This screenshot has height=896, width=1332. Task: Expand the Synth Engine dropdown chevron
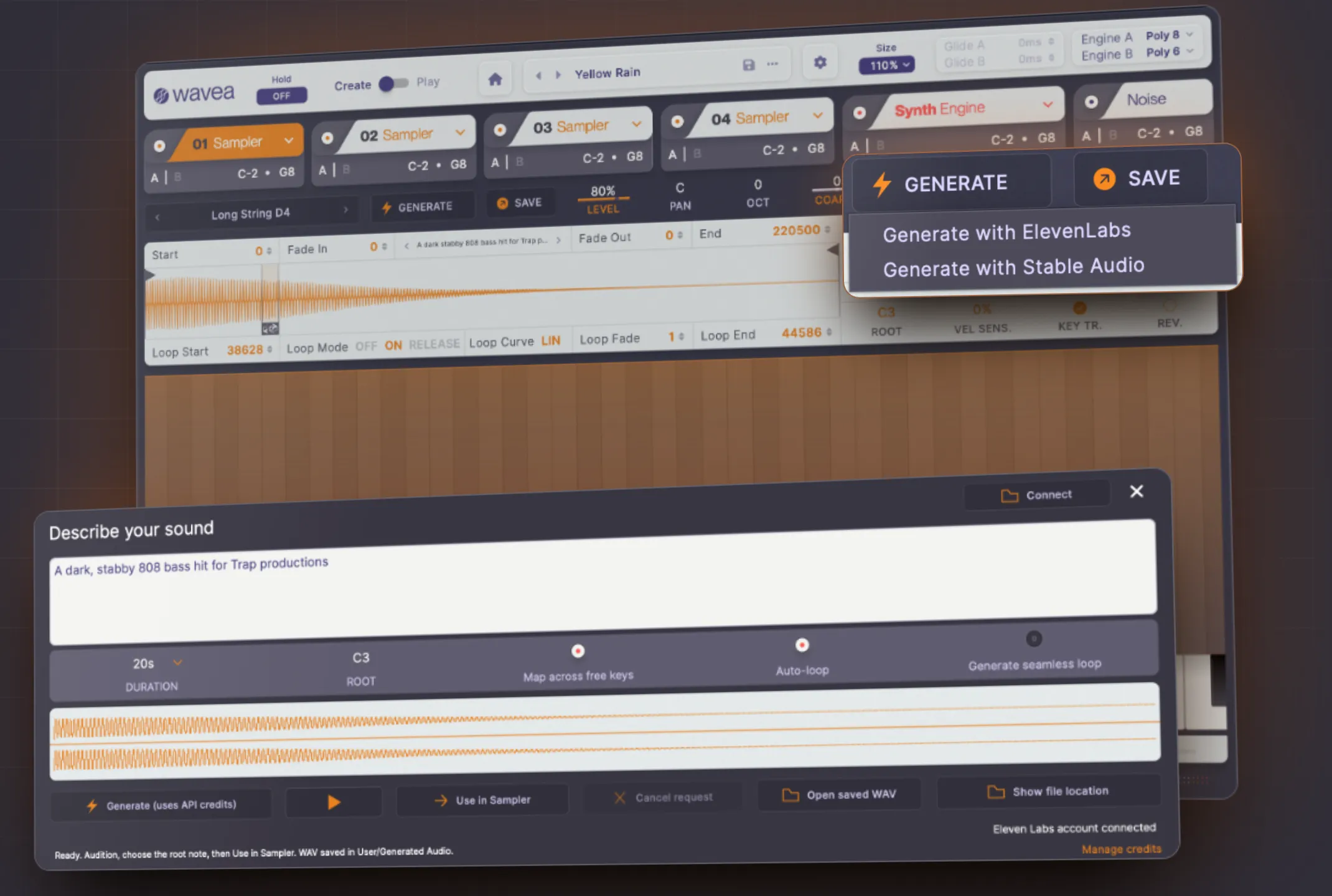(1048, 105)
